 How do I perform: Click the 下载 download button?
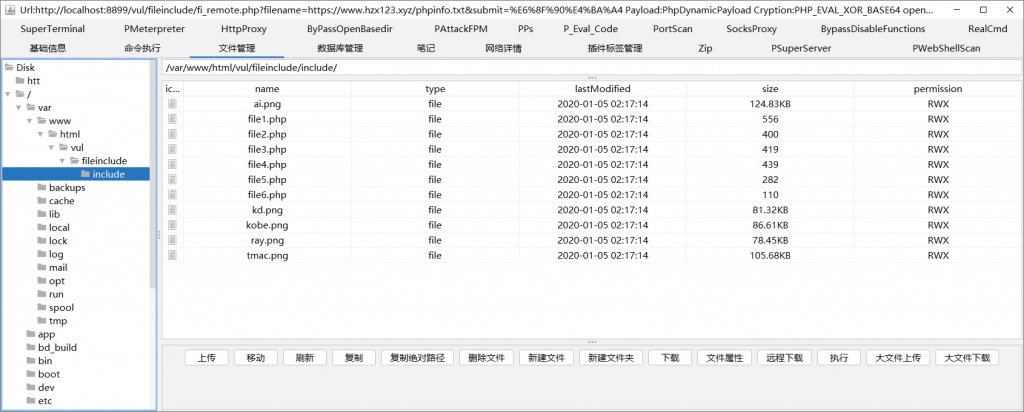click(670, 358)
